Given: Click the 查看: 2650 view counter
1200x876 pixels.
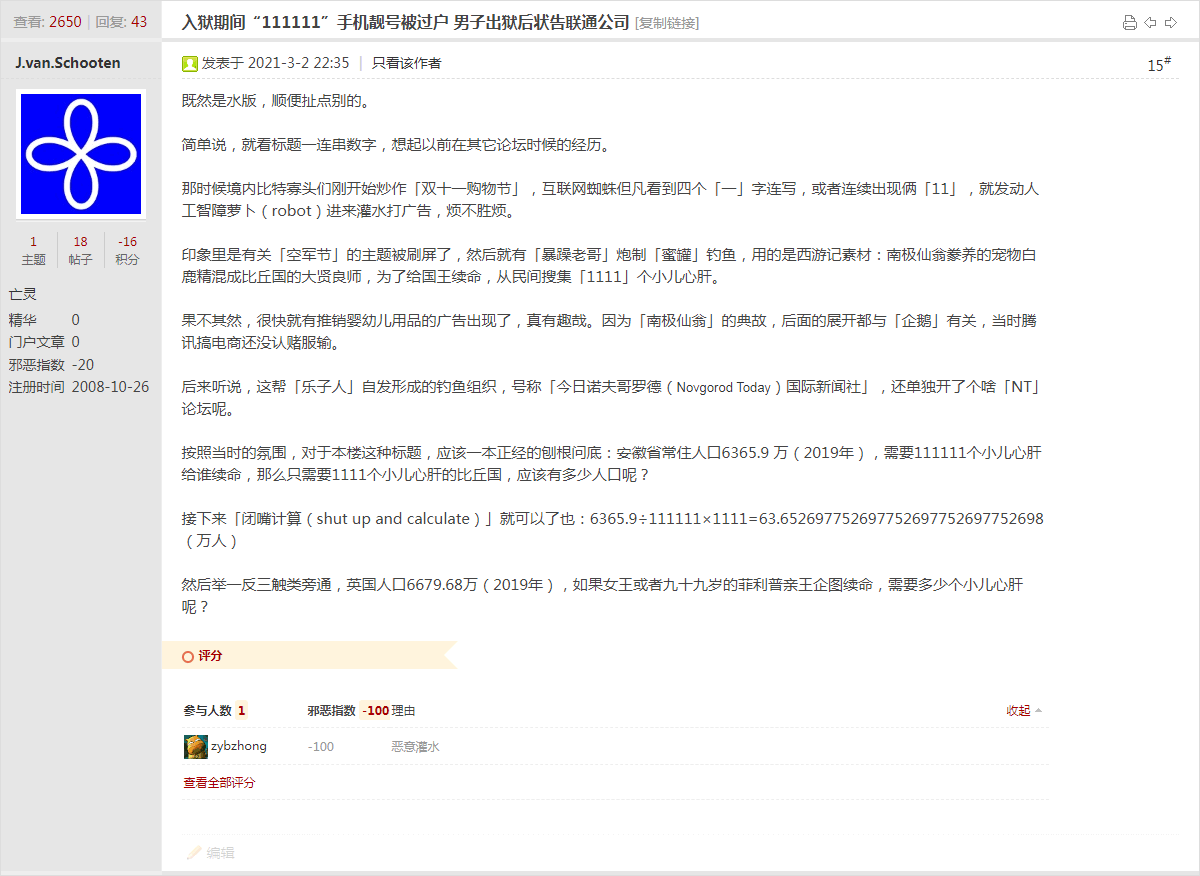Looking at the screenshot, I should tap(47, 22).
